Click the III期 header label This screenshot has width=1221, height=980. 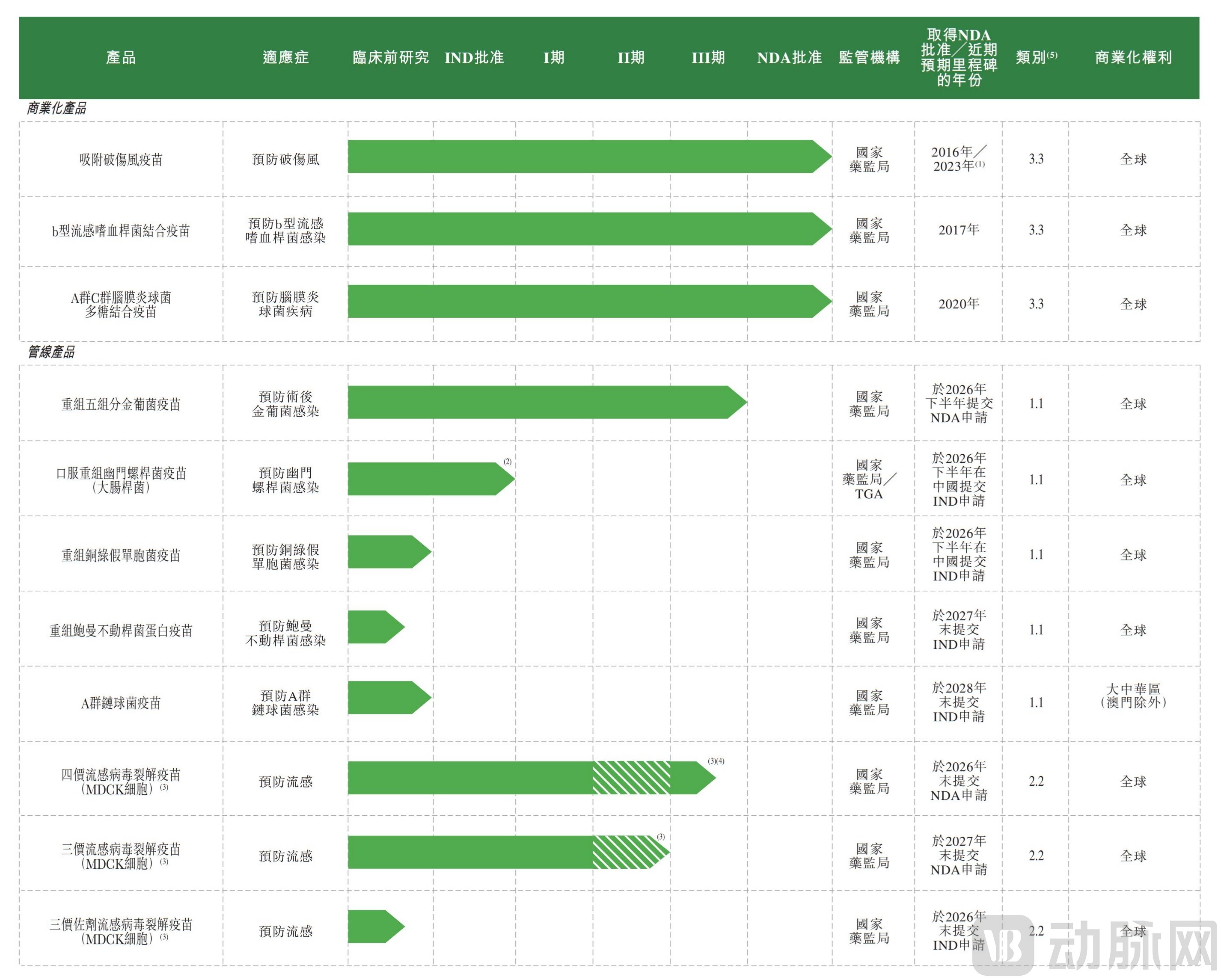[708, 57]
